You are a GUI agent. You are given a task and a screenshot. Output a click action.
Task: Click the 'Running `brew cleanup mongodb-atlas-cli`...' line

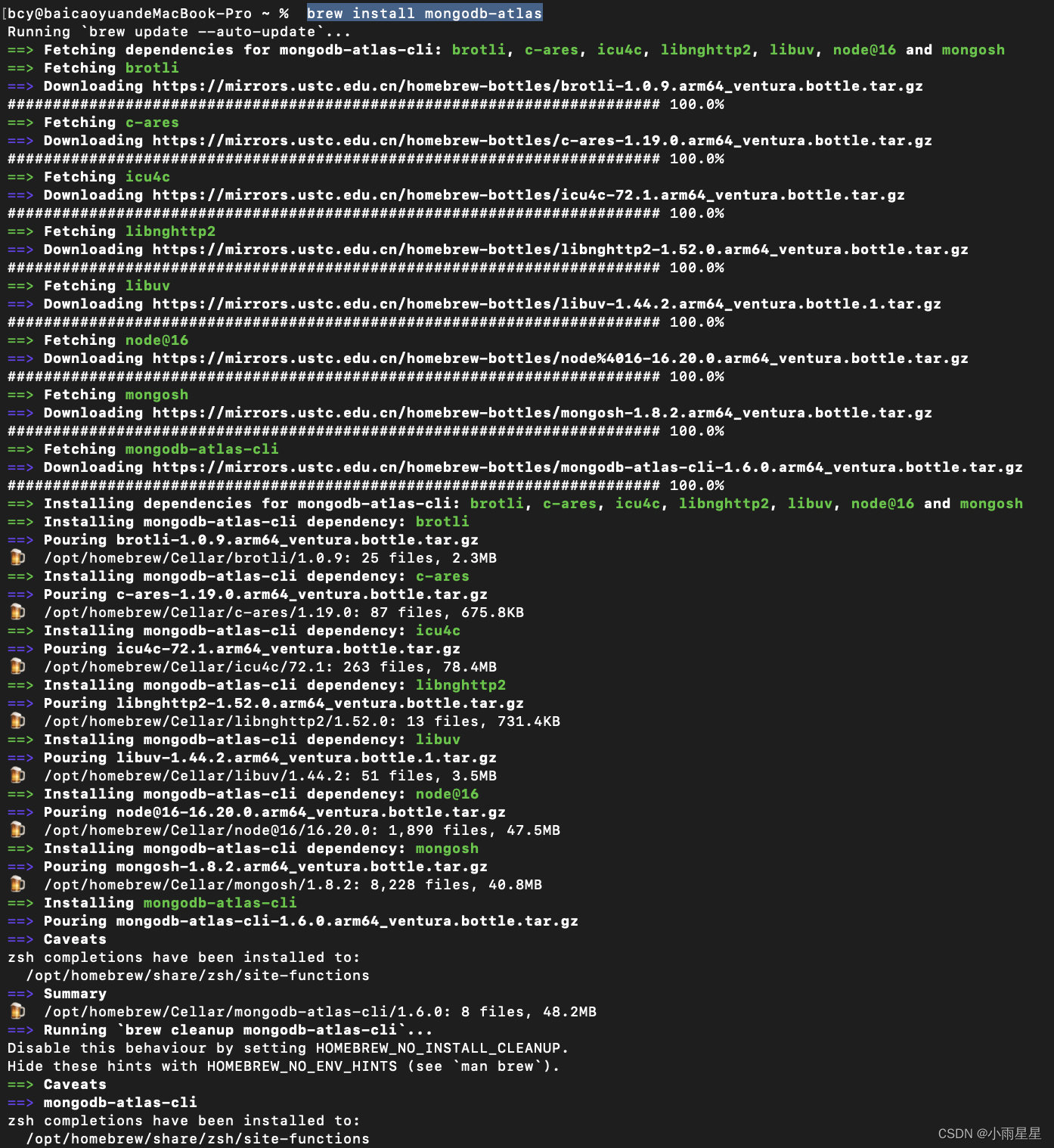click(x=220, y=1030)
